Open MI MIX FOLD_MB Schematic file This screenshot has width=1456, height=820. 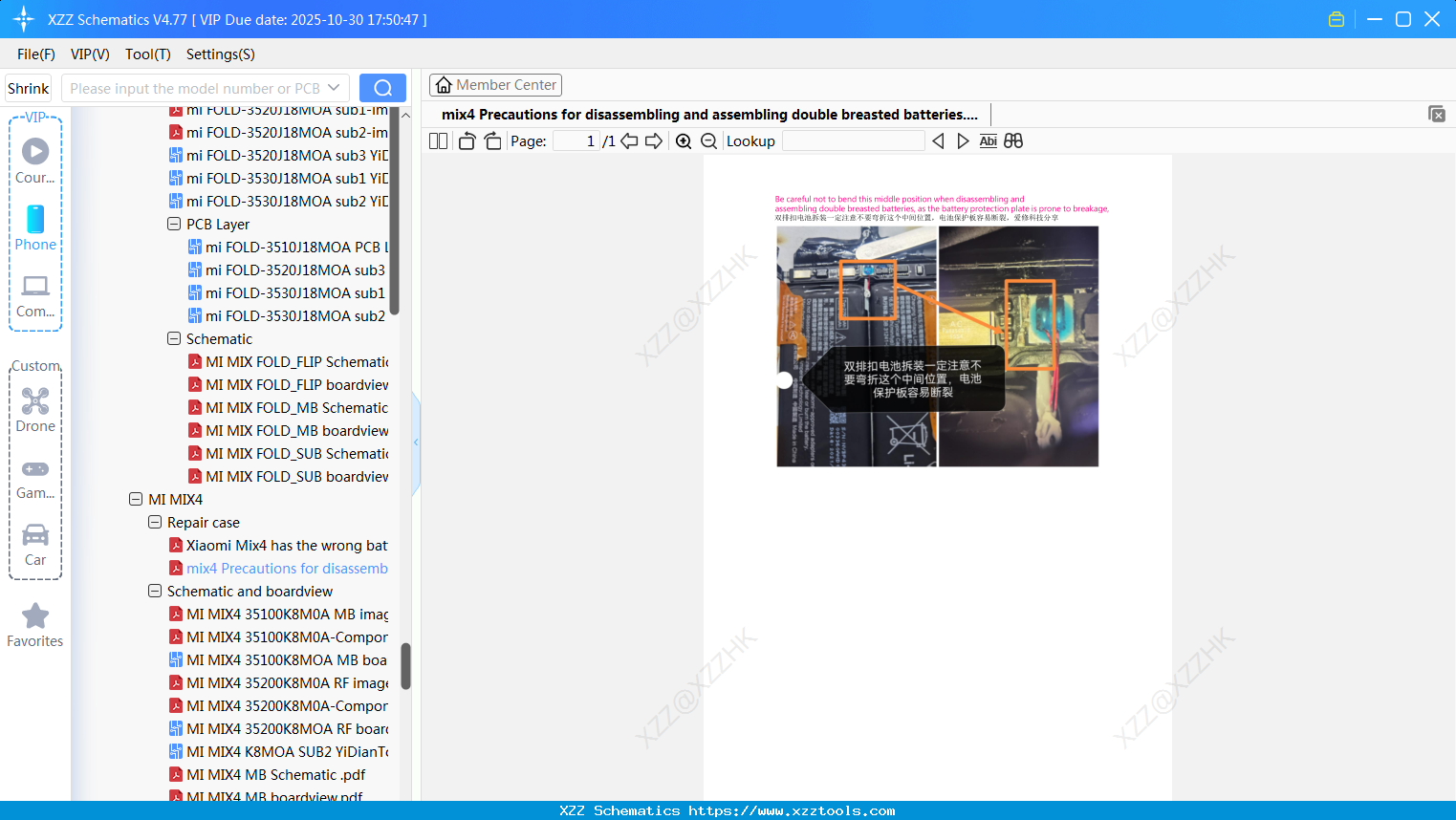288,407
